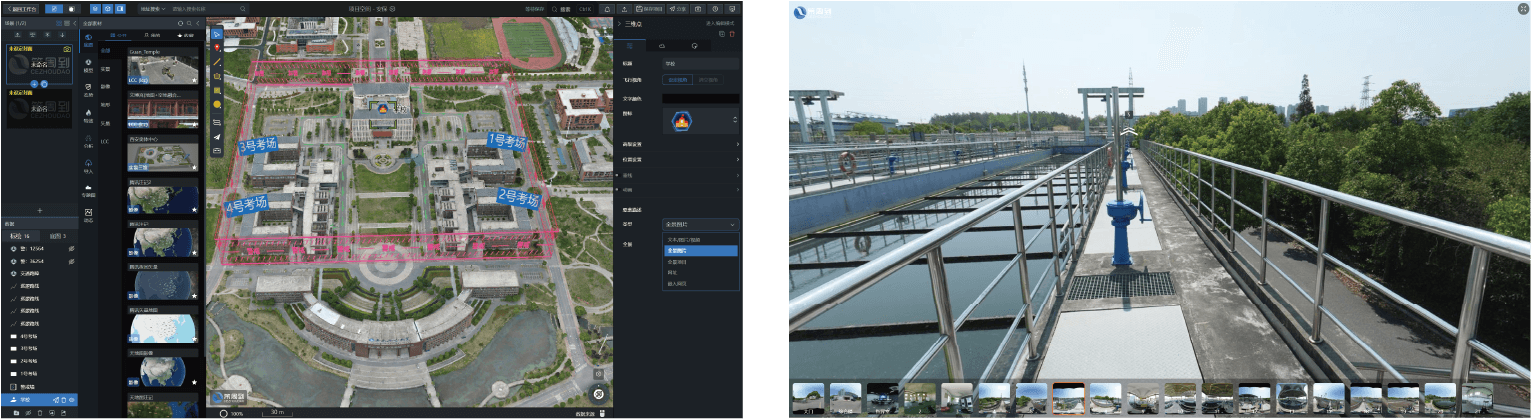
Task: Select the first highlighted flight view option
Action: click(678, 79)
